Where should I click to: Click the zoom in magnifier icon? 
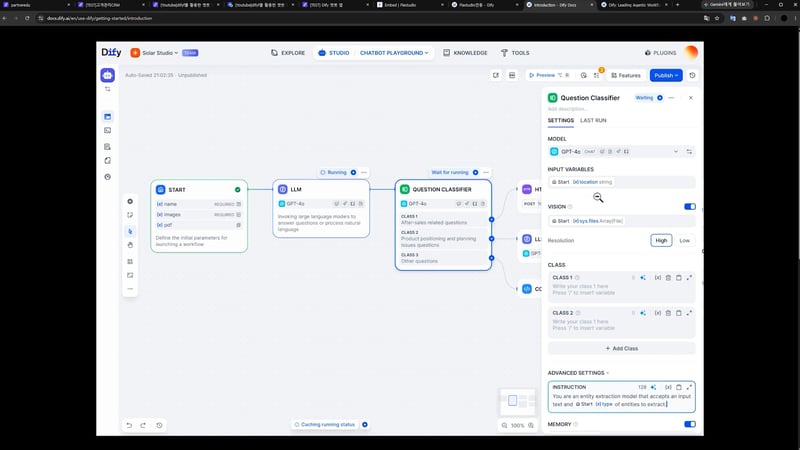(x=531, y=425)
